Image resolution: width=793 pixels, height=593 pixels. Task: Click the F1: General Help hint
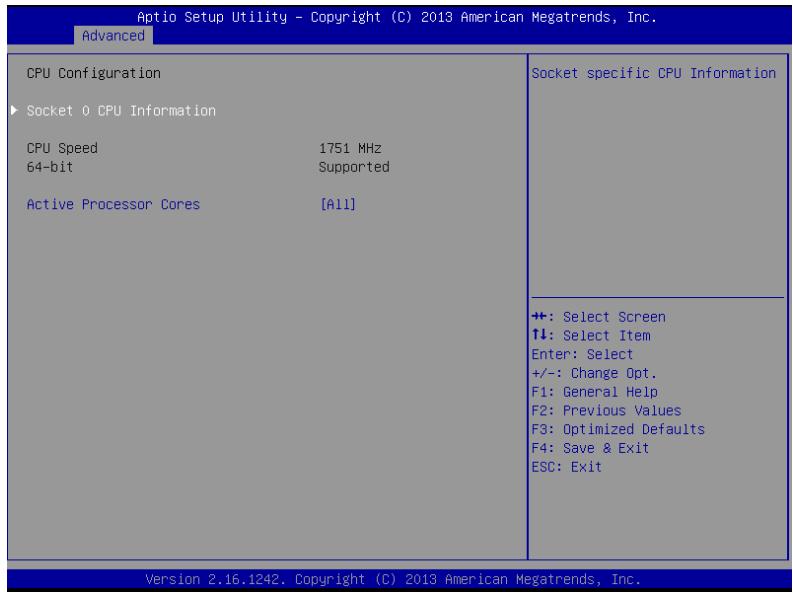point(594,392)
